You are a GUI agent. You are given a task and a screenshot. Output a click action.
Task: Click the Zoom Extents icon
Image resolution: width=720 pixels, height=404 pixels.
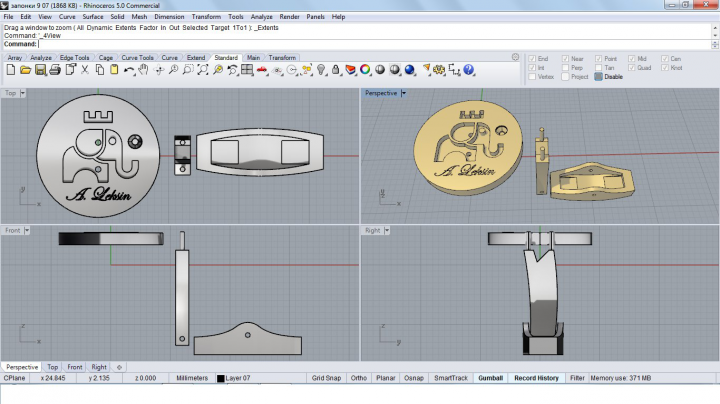[x=202, y=70]
